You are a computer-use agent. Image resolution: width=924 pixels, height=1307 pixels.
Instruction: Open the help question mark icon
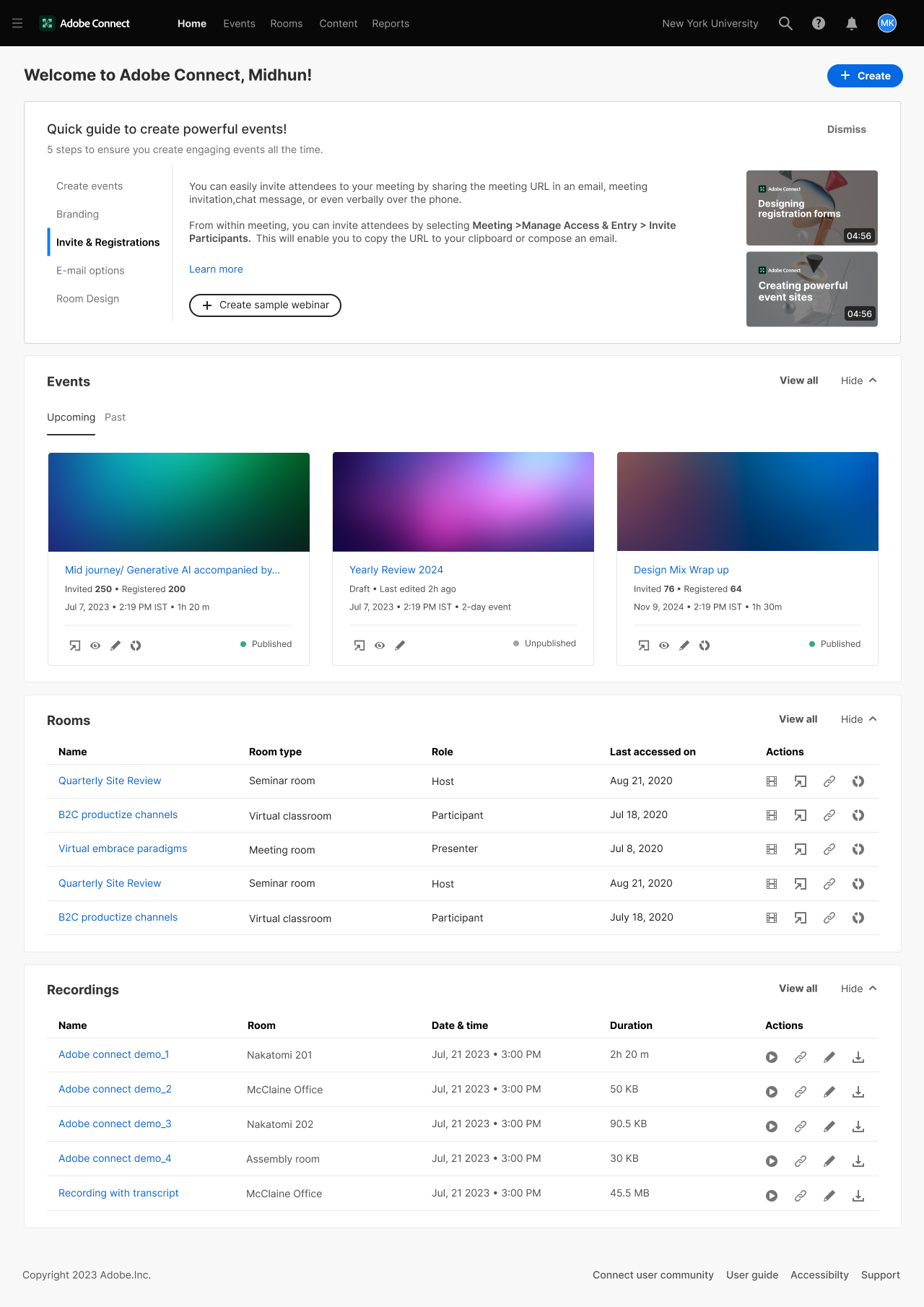[x=819, y=23]
